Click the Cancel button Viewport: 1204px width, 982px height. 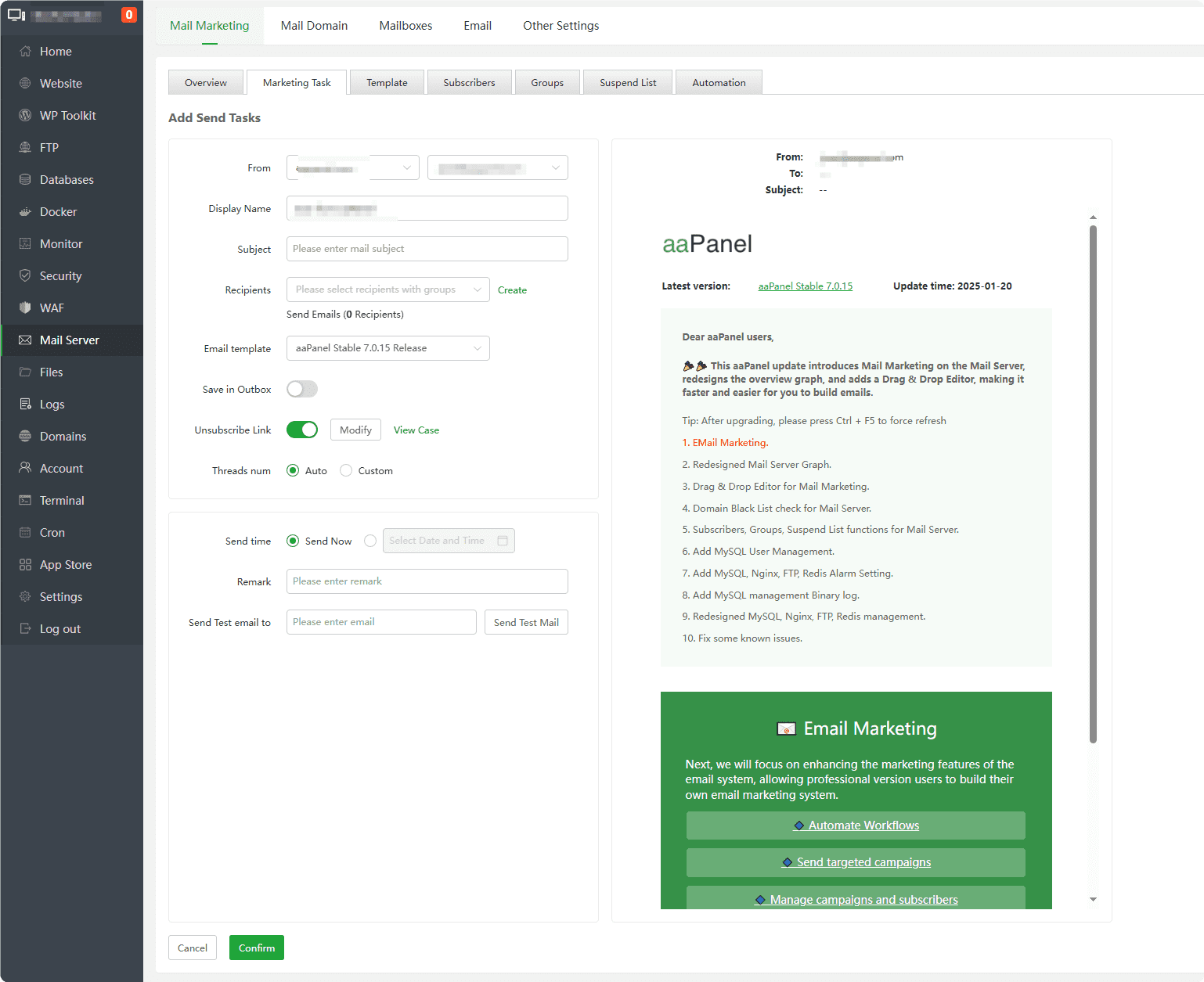(193, 948)
